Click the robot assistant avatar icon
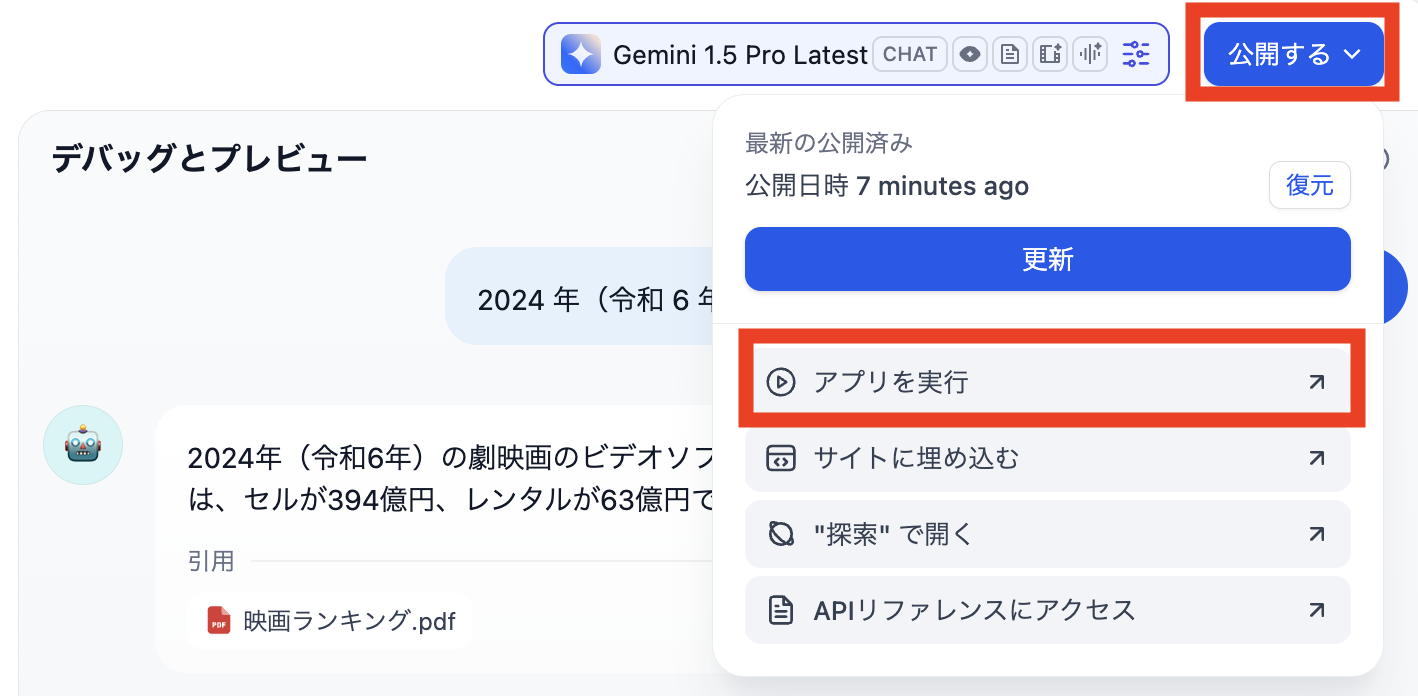Viewport: 1418px width, 696px height. coord(83,443)
